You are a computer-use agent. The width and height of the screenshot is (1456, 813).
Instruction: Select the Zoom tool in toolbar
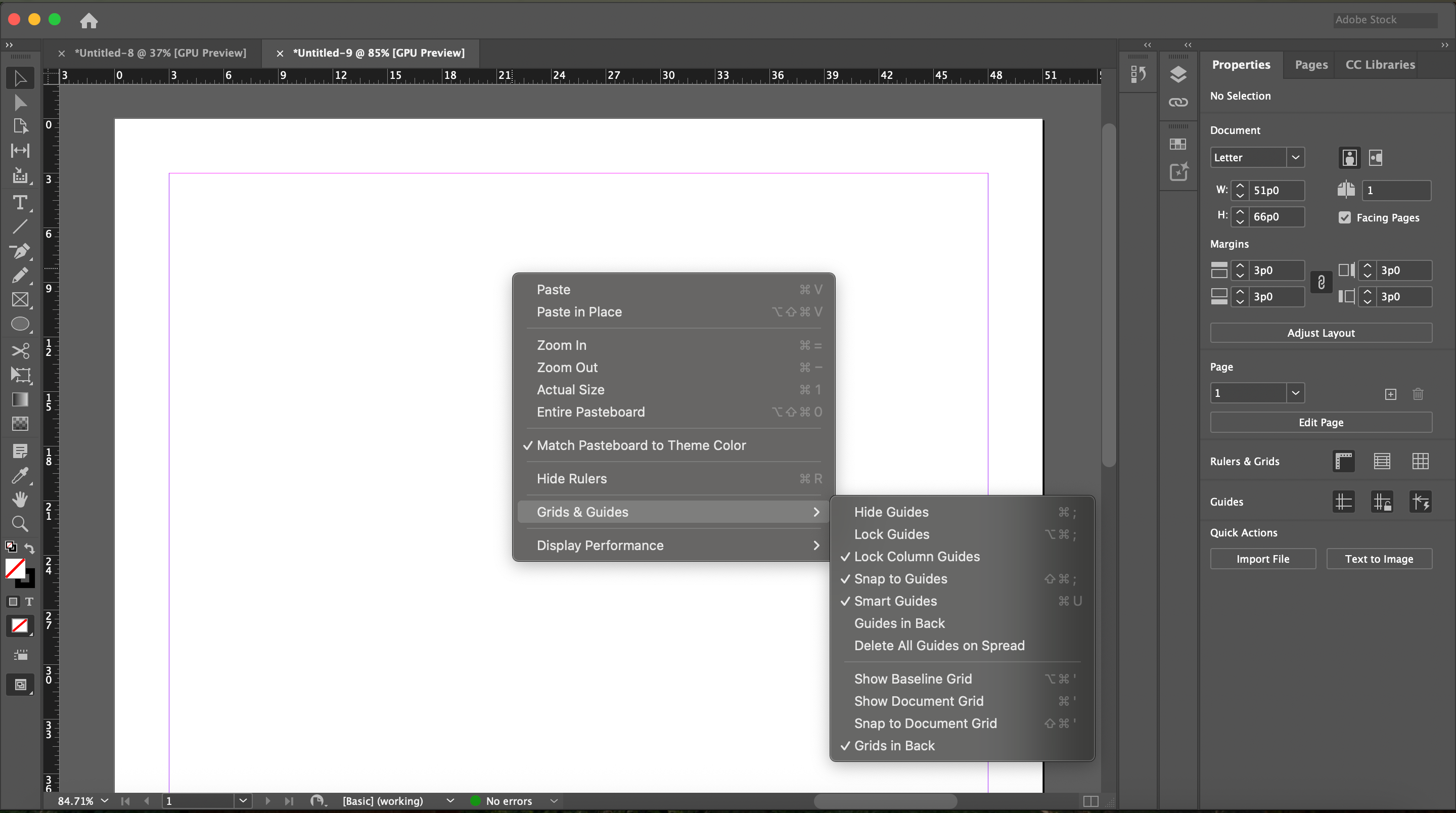[x=20, y=523]
